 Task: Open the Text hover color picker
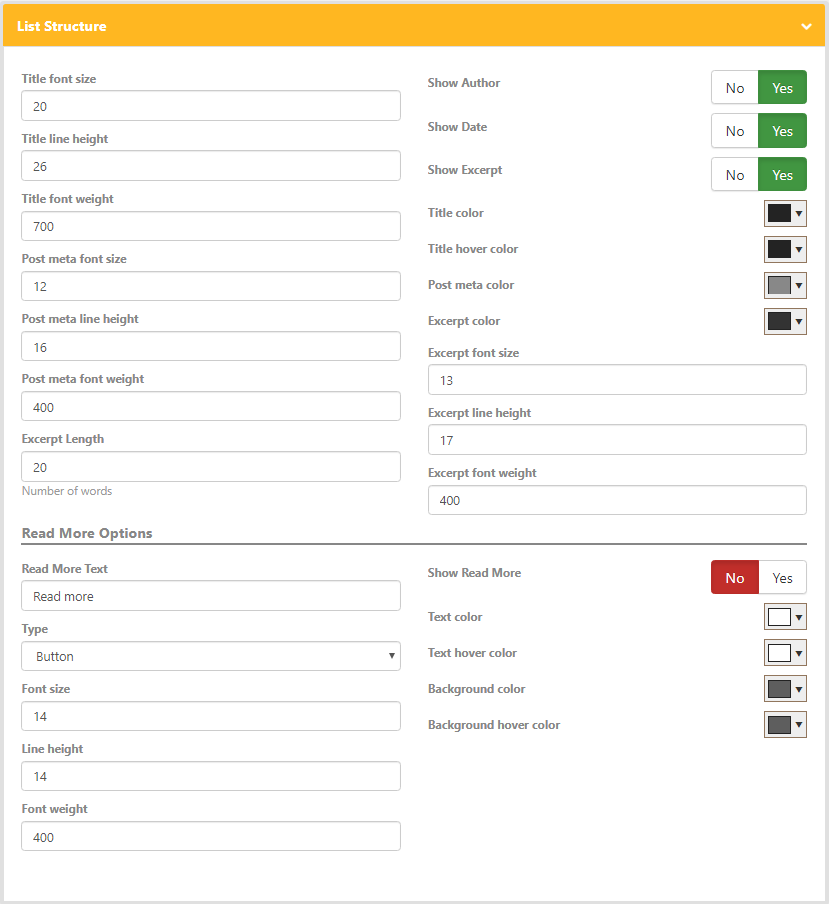click(785, 653)
